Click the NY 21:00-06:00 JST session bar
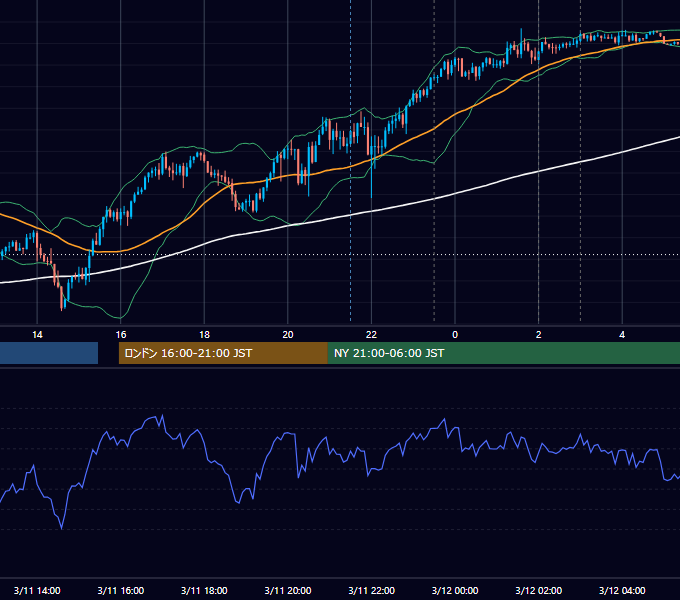Image resolution: width=680 pixels, height=600 pixels. (504, 353)
